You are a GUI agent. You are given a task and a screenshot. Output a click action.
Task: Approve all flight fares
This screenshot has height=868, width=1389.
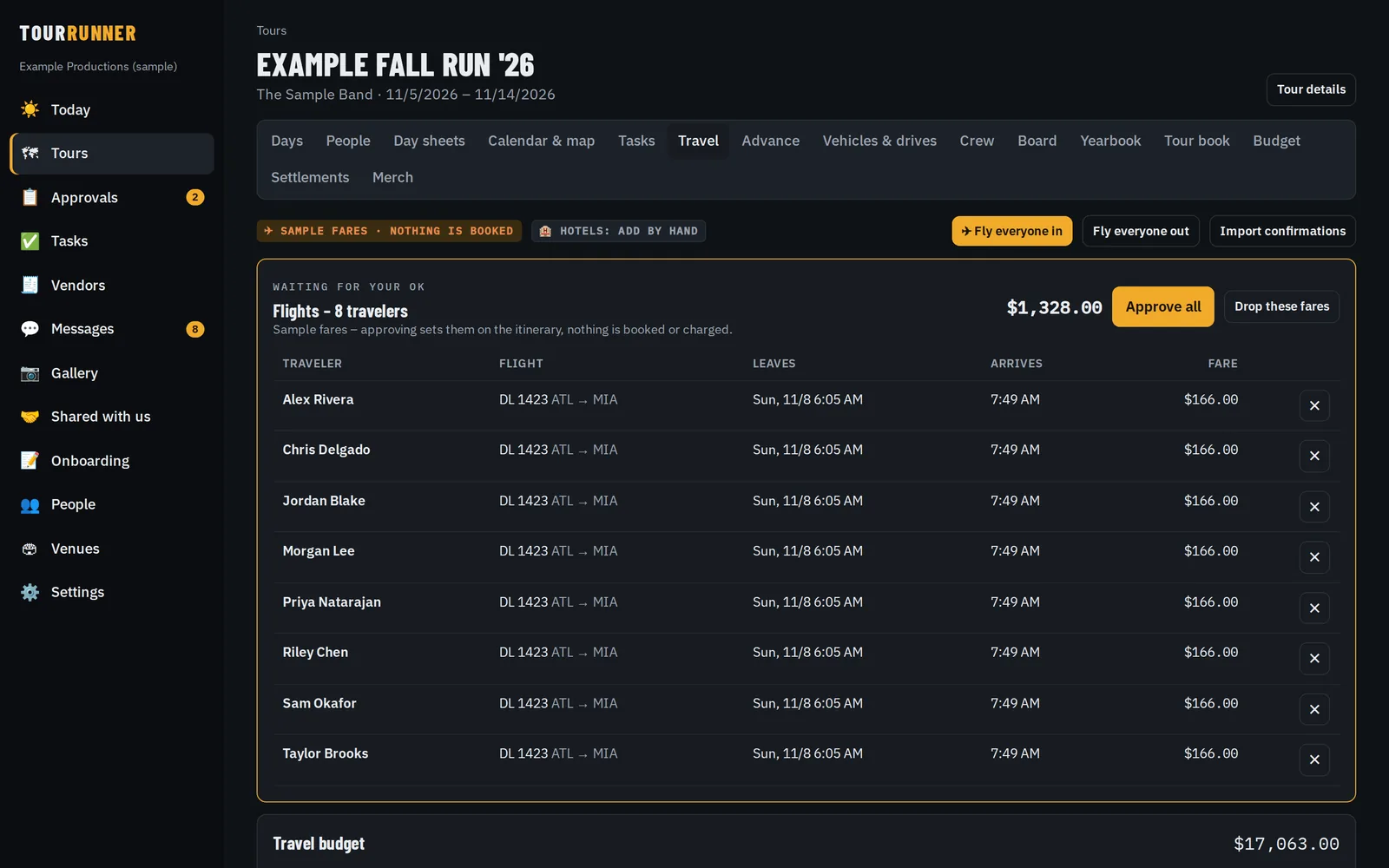point(1163,306)
